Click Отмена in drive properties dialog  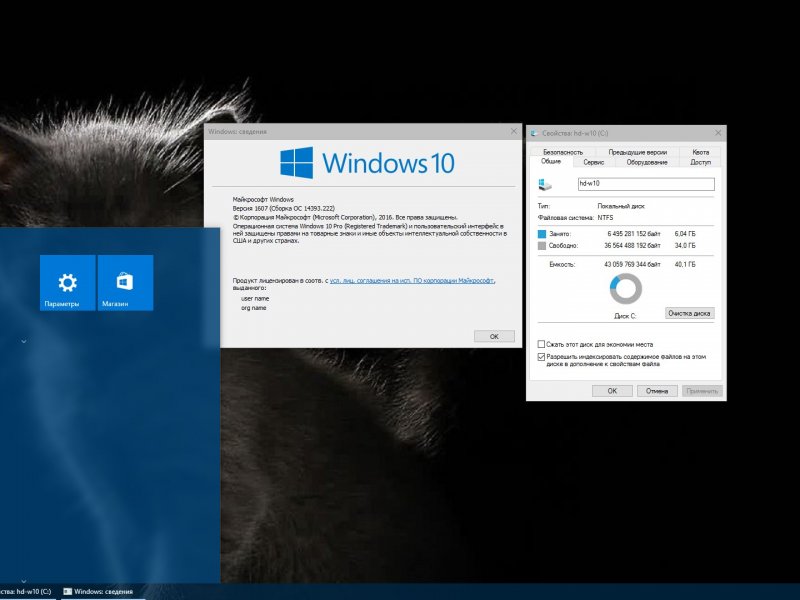point(657,391)
